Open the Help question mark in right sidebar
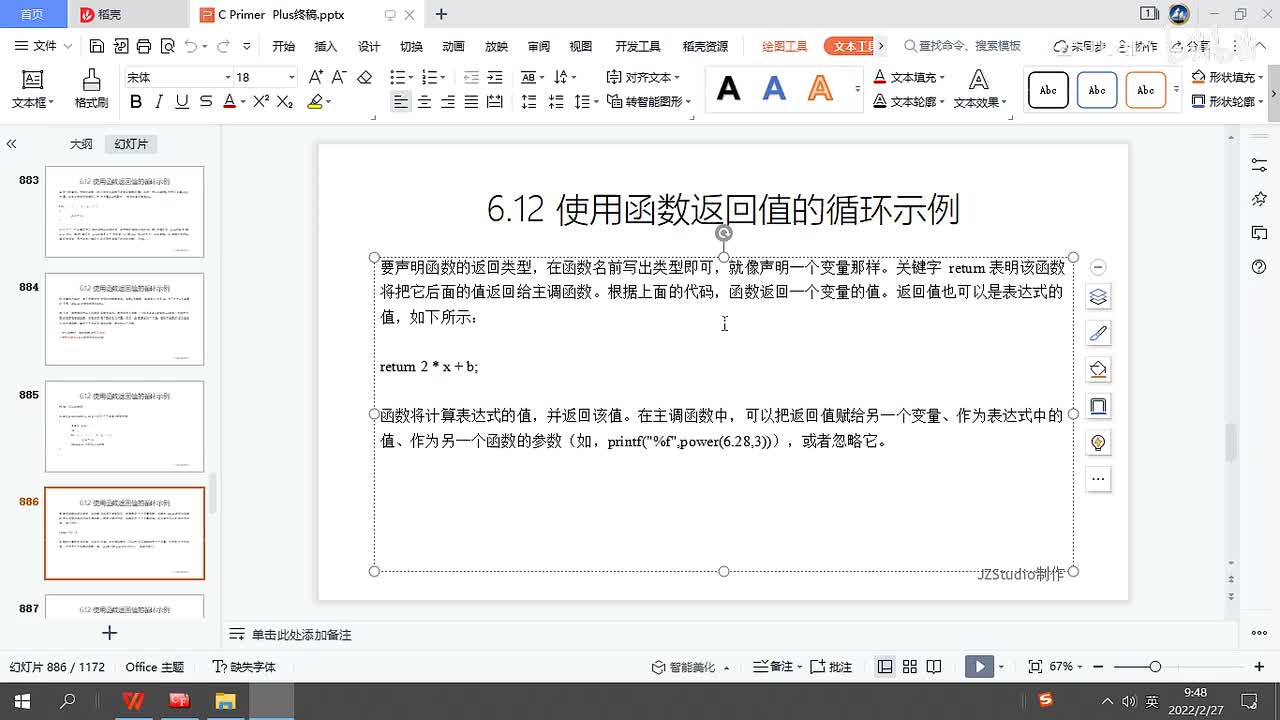The width and height of the screenshot is (1280, 720). (1259, 267)
